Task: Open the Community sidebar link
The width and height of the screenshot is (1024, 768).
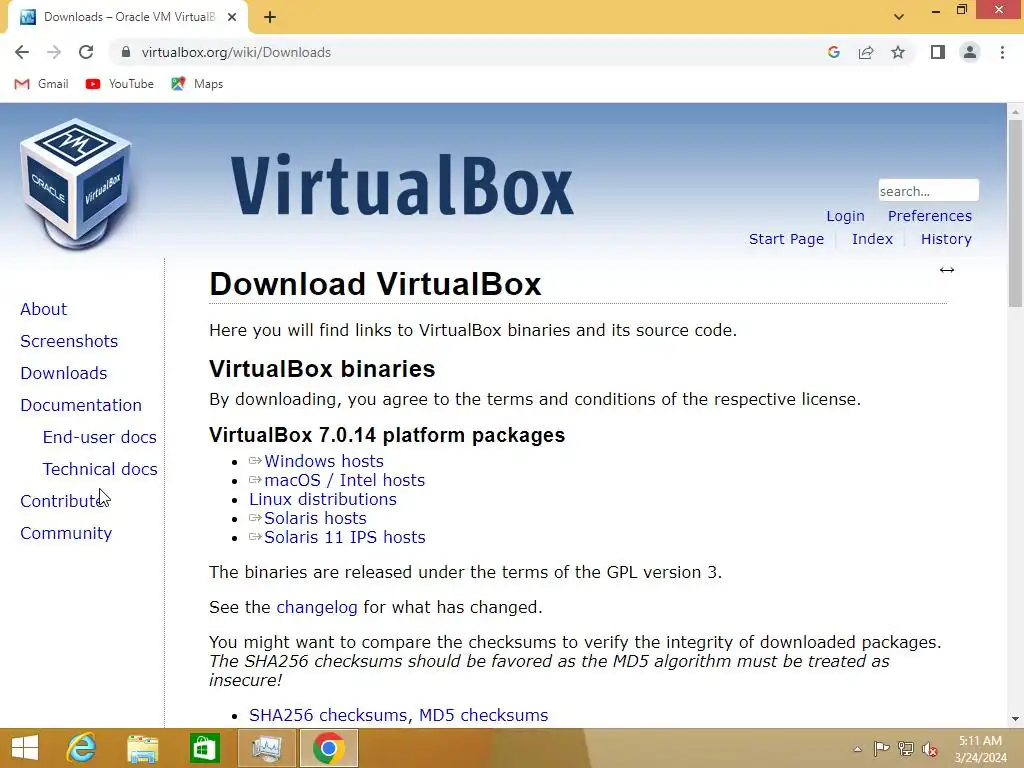Action: click(x=66, y=533)
